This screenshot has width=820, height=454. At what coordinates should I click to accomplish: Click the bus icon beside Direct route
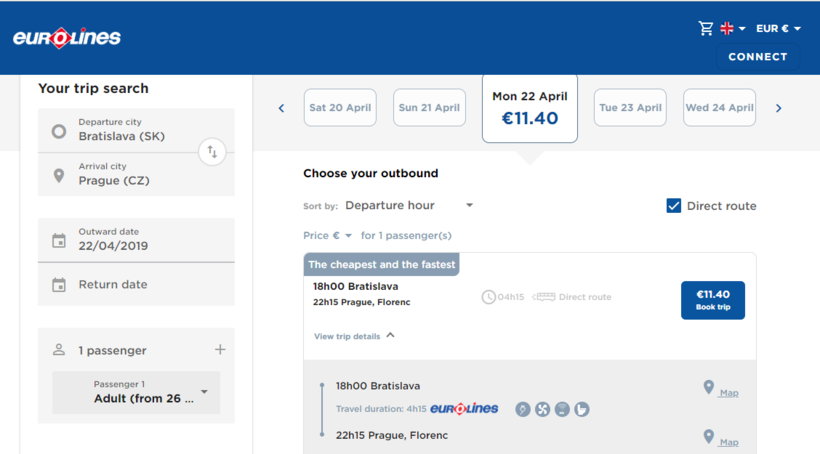click(544, 297)
